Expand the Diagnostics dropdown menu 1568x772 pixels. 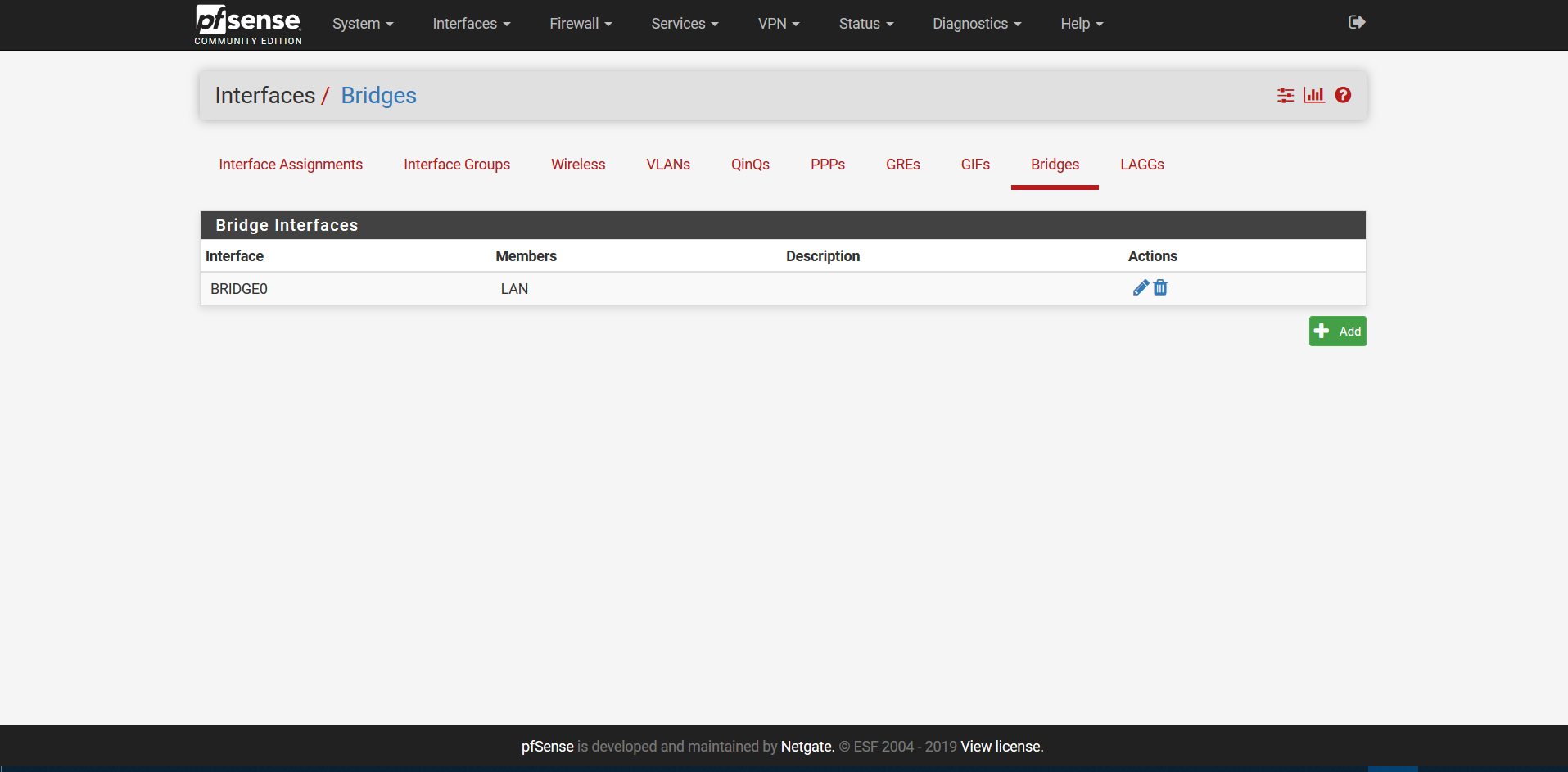point(977,24)
